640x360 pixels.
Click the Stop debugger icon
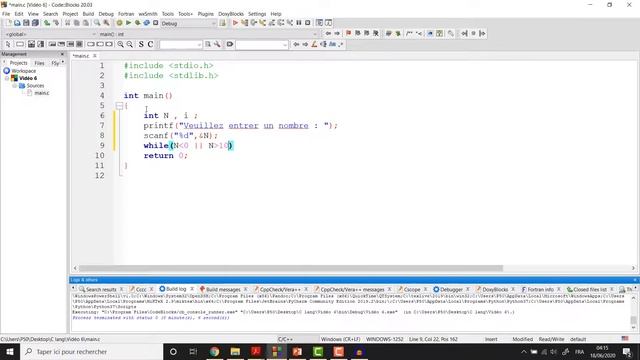pos(308,23)
